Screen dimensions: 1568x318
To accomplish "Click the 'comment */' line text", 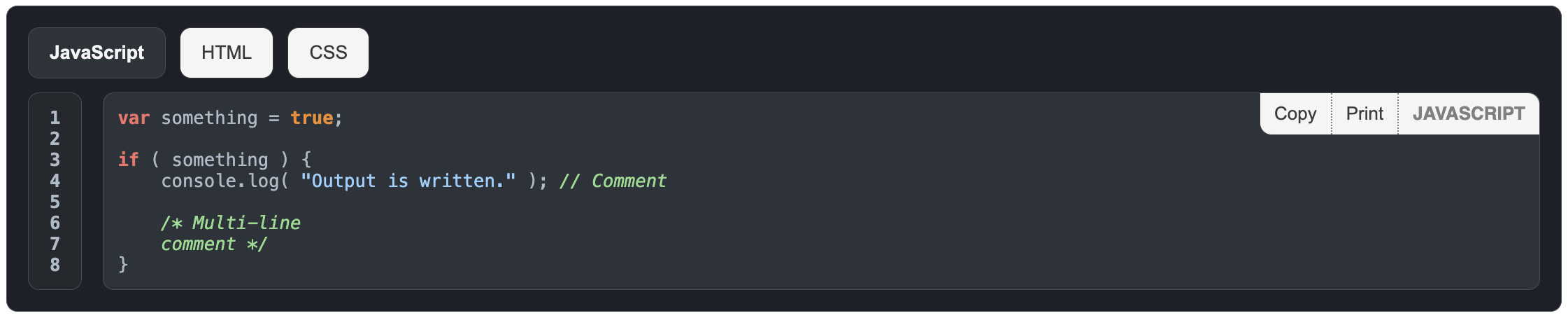I will 214,244.
